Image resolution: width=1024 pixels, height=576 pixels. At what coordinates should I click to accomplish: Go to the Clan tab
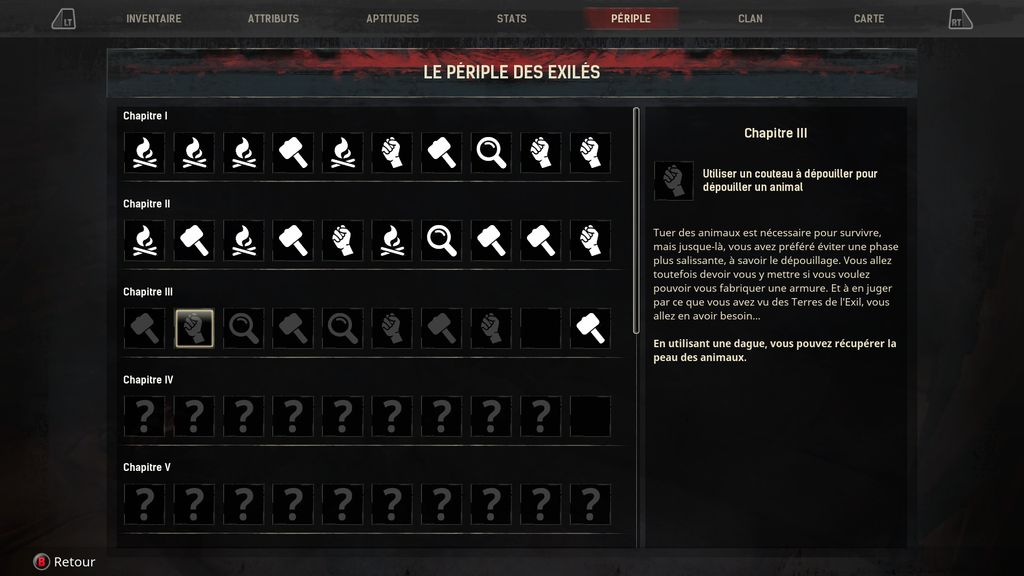[x=750, y=18]
